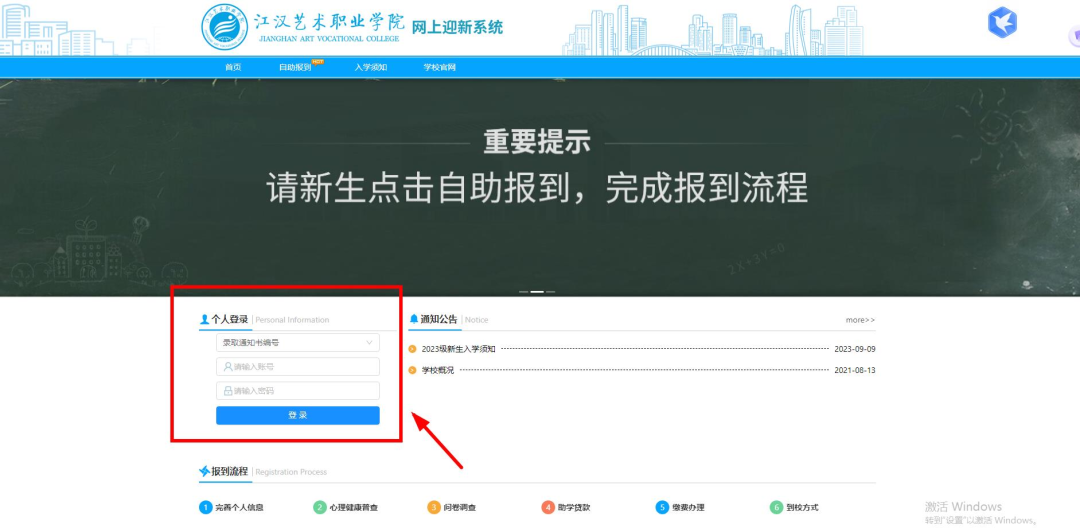Go to the 入学须知 menu item
Image resolution: width=1080 pixels, height=532 pixels.
point(370,67)
